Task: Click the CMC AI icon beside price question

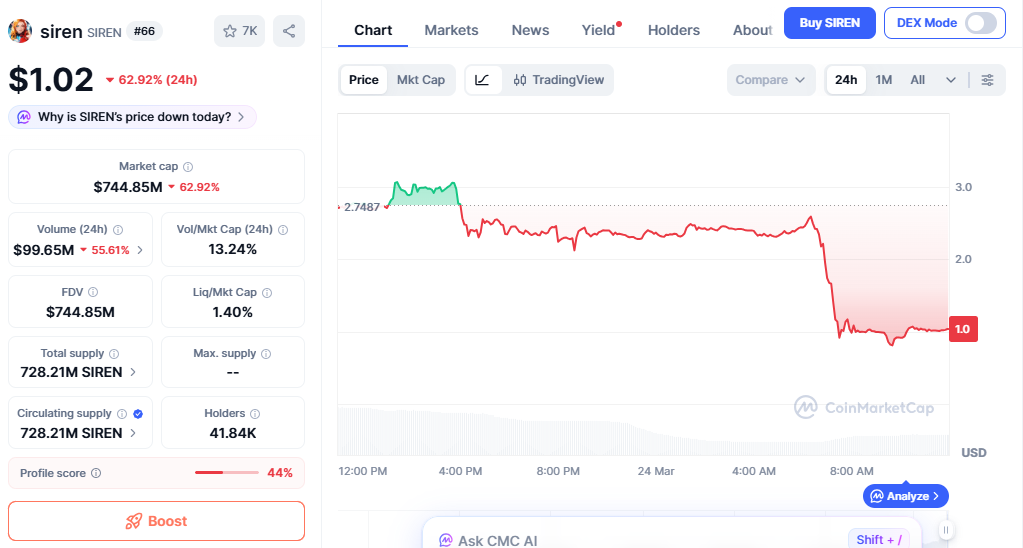Action: [x=23, y=117]
